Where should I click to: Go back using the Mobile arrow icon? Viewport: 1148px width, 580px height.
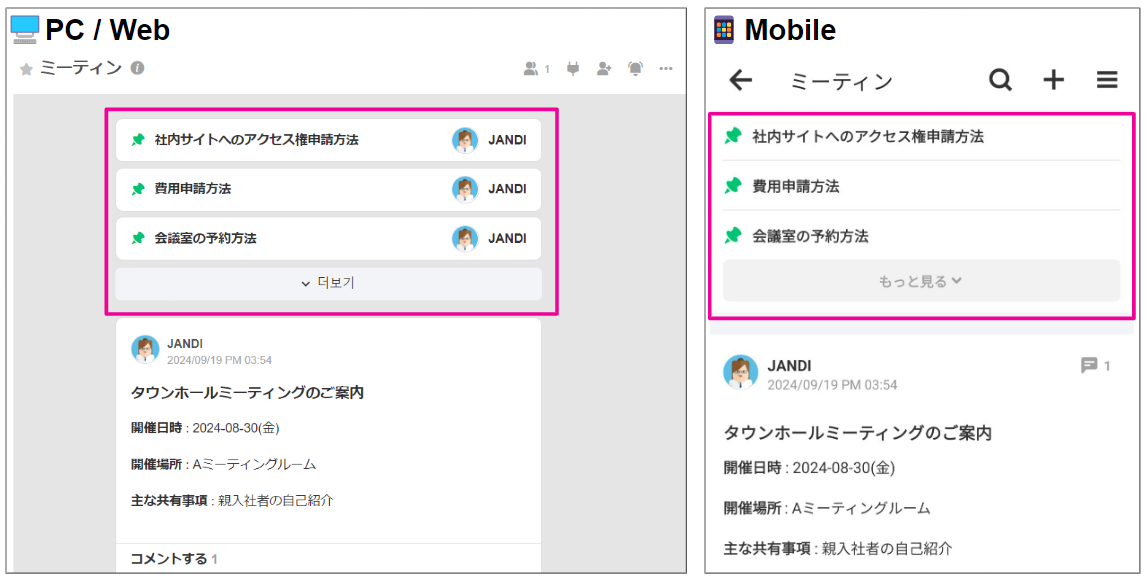coord(741,80)
